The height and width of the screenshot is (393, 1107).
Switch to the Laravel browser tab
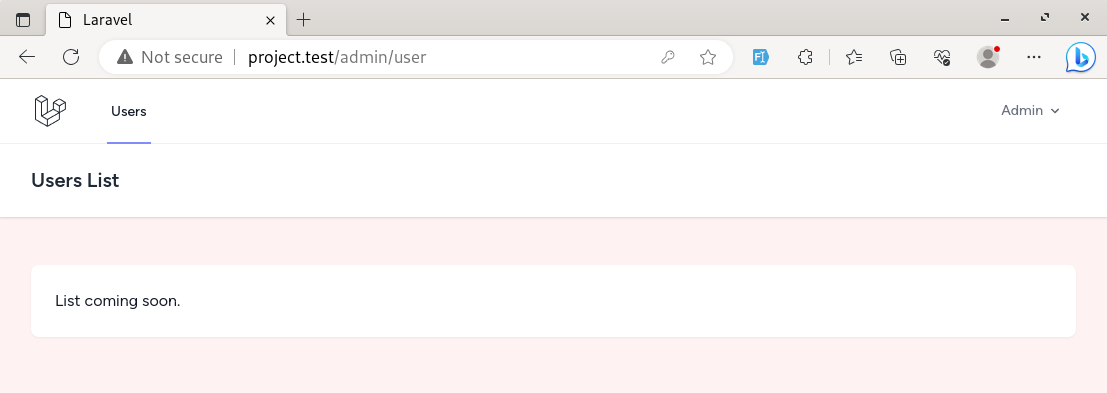pos(166,20)
